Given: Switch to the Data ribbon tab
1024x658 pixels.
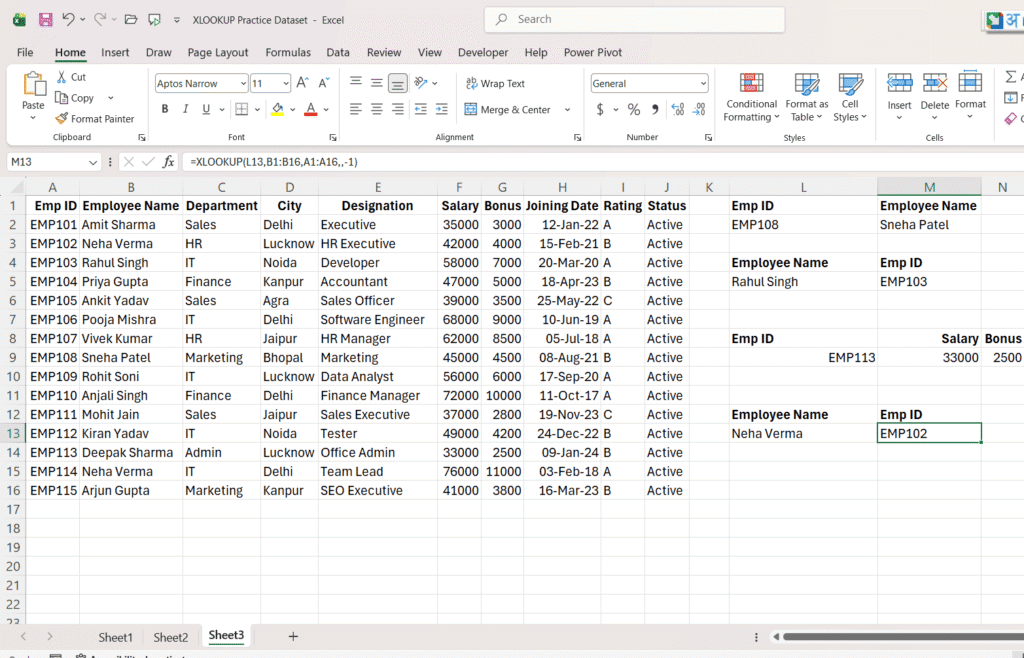Looking at the screenshot, I should 338,52.
